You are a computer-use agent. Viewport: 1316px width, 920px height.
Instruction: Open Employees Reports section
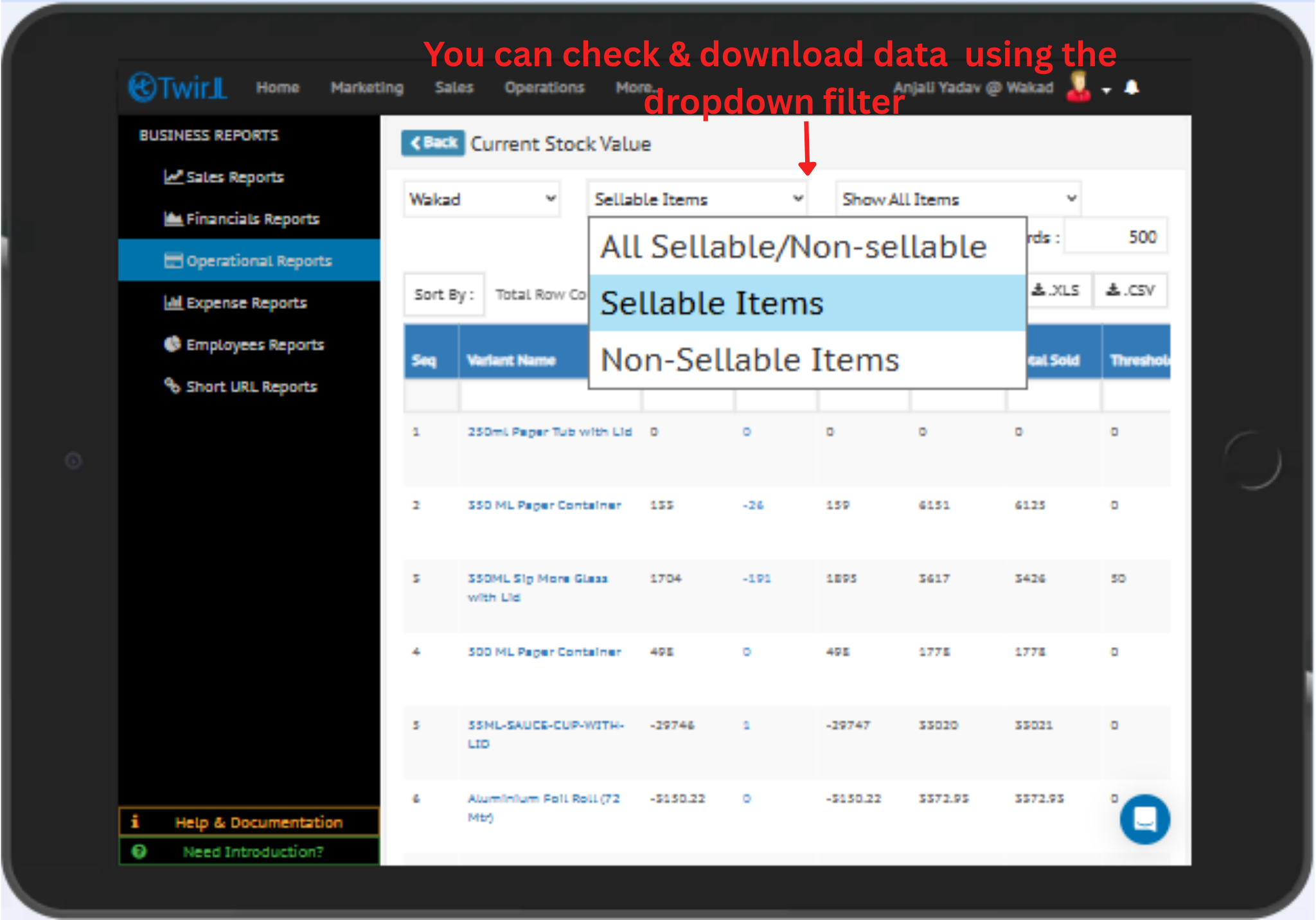(x=254, y=344)
